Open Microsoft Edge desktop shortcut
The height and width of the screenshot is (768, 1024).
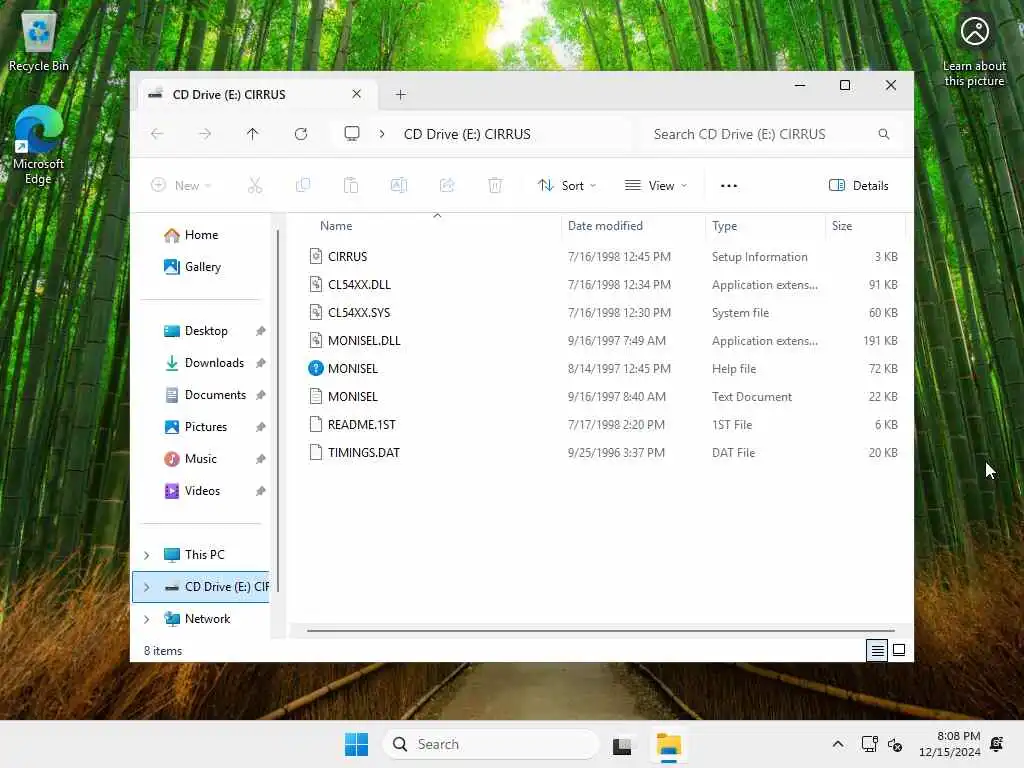pos(39,145)
